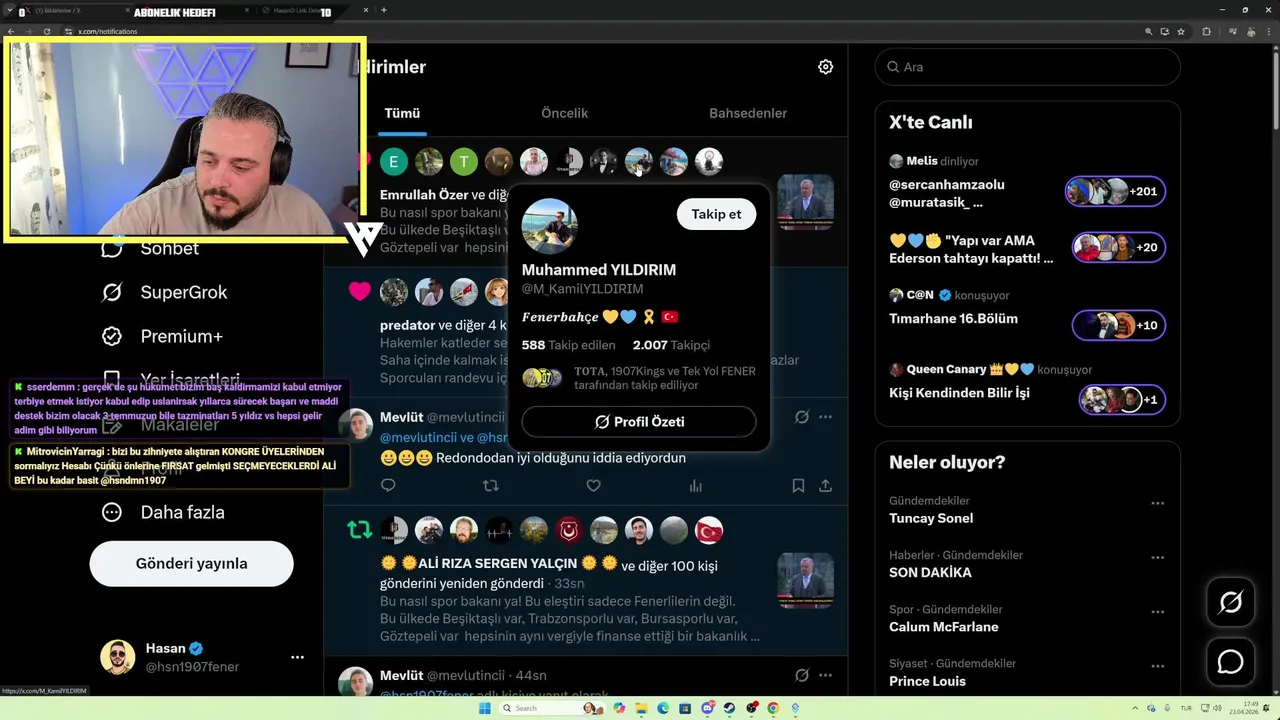Click the SuperGrok sidebar icon
This screenshot has width=1280, height=720.
click(x=112, y=293)
